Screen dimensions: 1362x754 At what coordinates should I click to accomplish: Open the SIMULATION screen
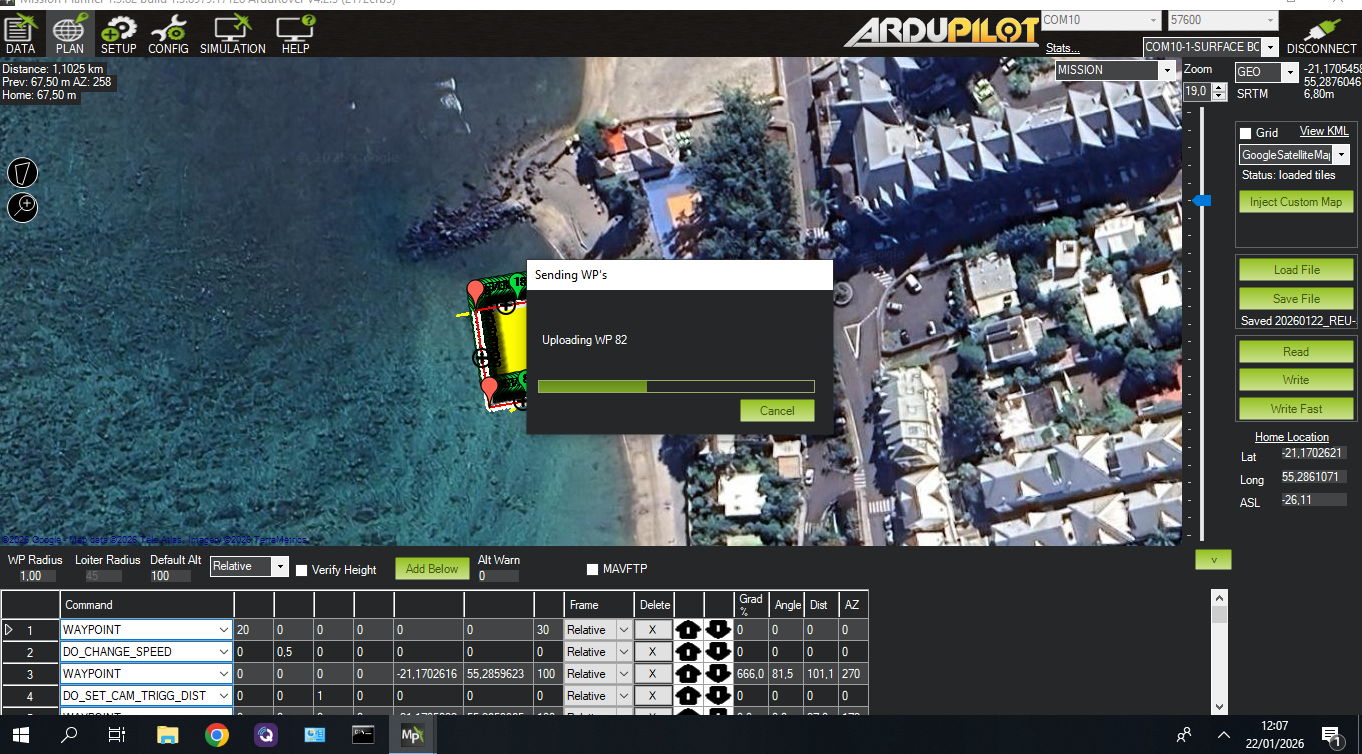(x=233, y=34)
